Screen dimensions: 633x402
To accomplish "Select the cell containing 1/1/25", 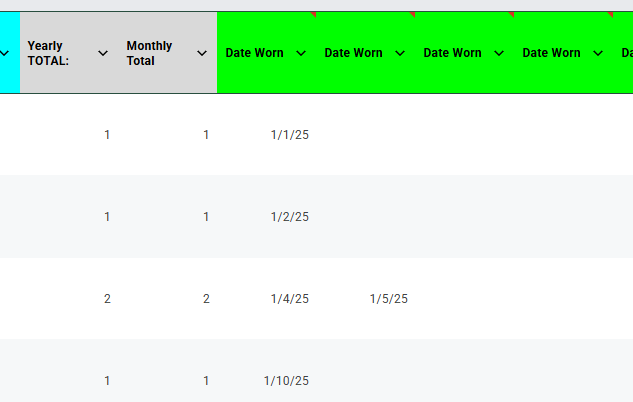I will tap(289, 135).
